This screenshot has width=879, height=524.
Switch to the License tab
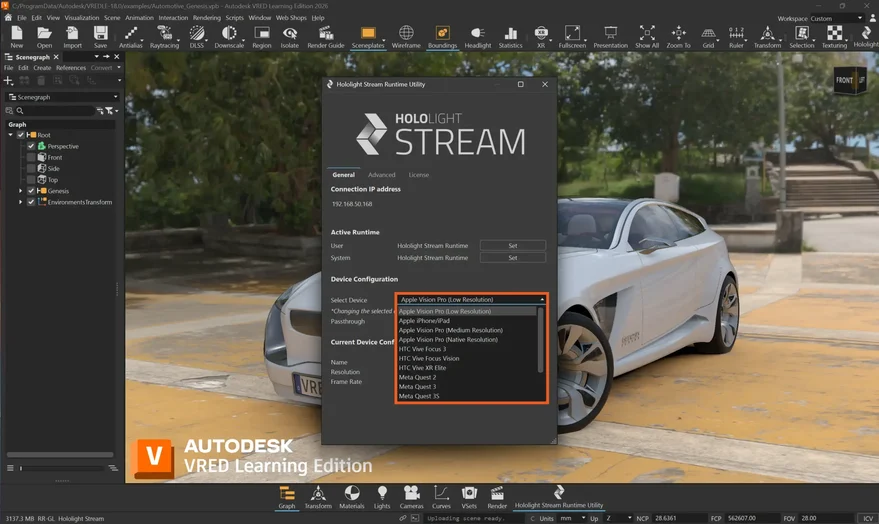[x=419, y=175]
